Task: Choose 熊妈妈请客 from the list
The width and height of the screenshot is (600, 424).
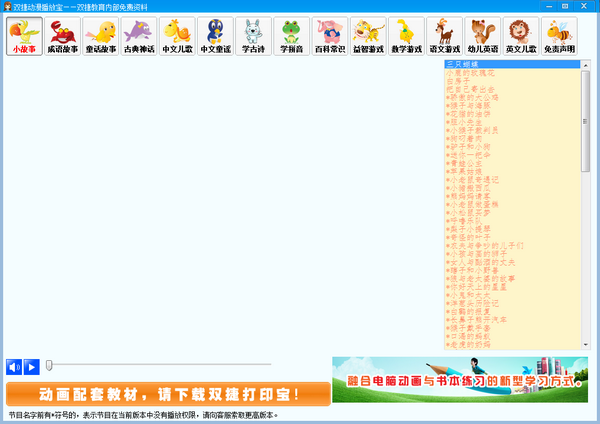Action: [x=512, y=196]
